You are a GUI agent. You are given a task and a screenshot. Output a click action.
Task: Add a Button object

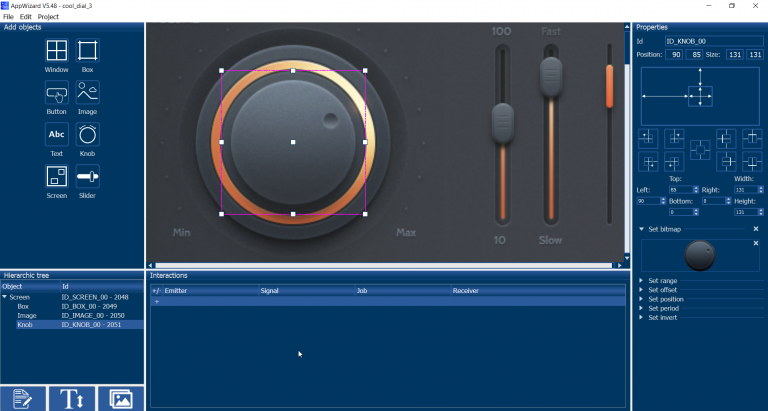click(57, 93)
